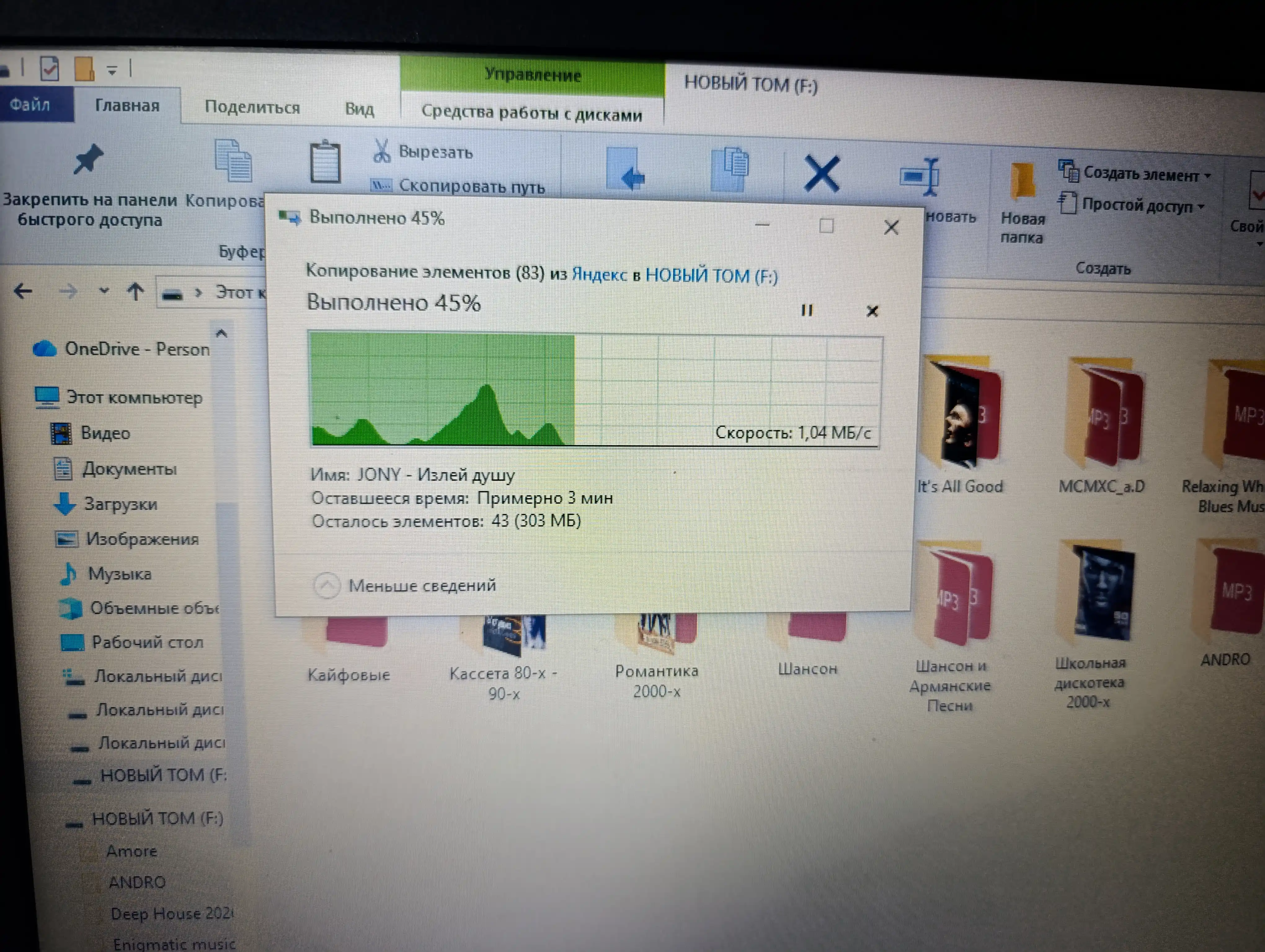Click navigation pane scroll up arrow
1265x952 pixels.
(222, 333)
